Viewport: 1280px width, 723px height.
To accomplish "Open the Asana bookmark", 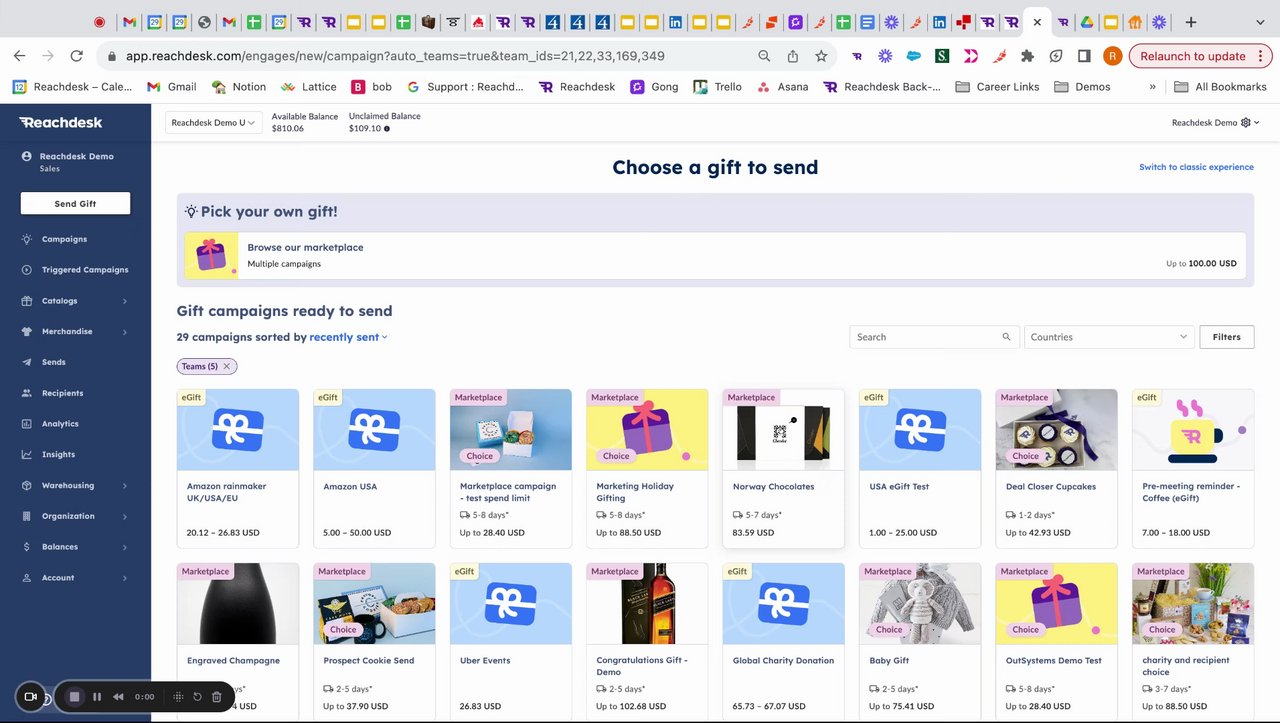I will [x=782, y=87].
